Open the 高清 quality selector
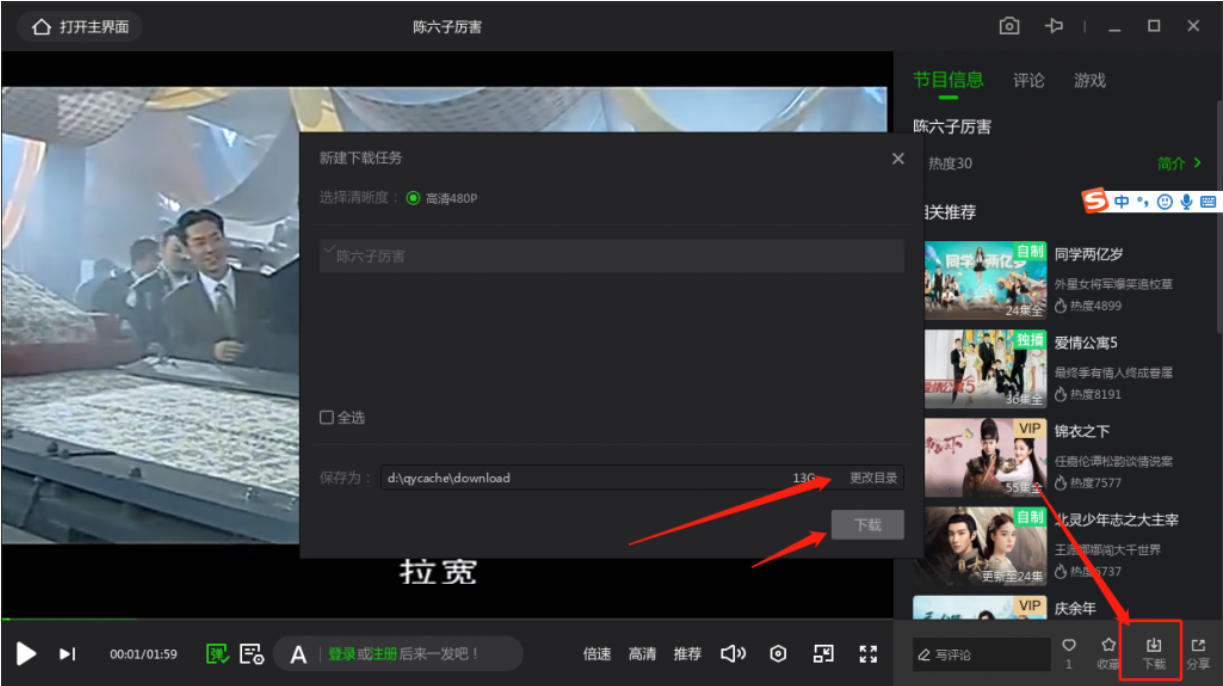The height and width of the screenshot is (686, 1223). pos(642,654)
